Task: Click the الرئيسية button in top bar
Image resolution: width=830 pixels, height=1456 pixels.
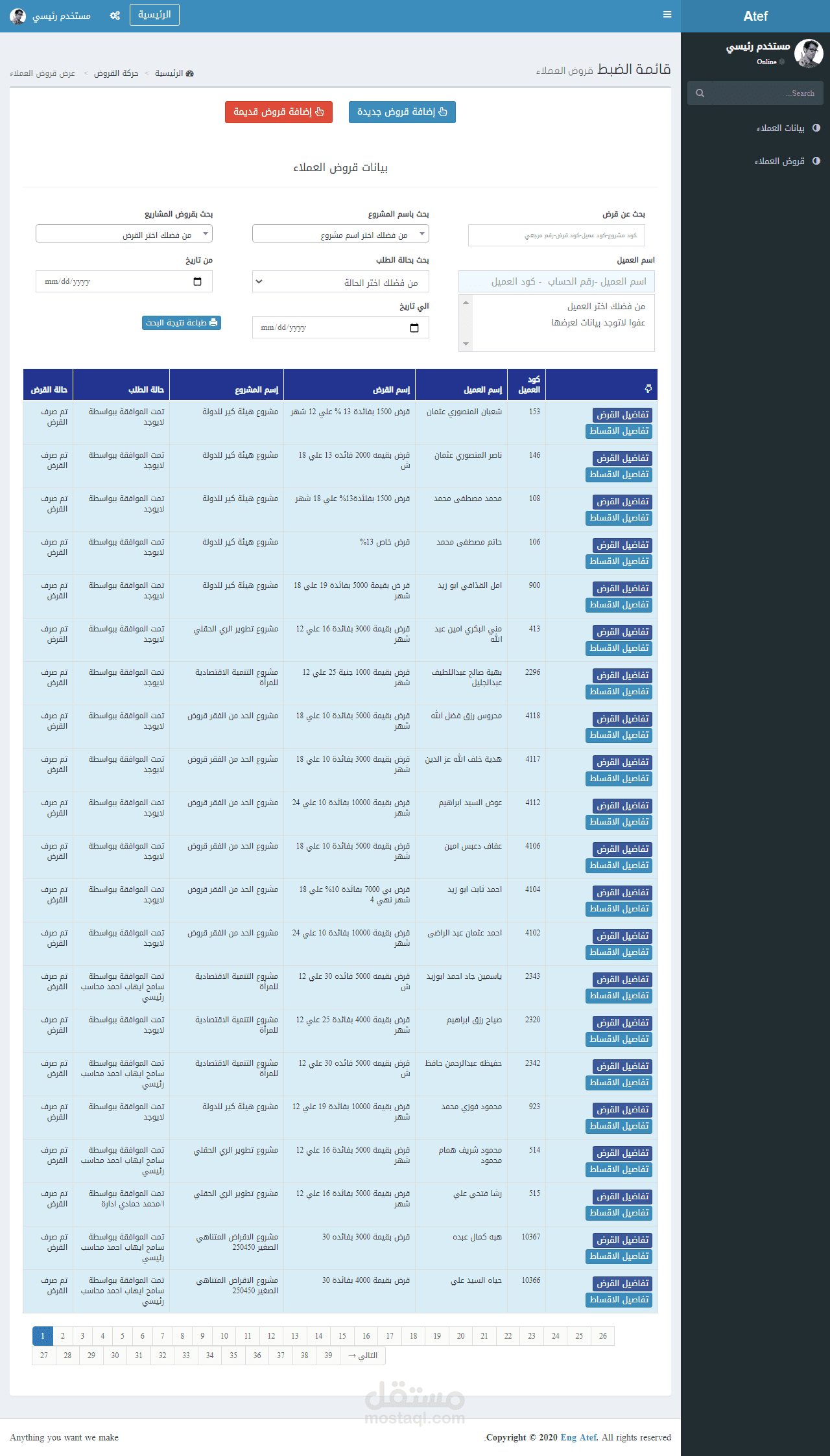Action: tap(154, 15)
